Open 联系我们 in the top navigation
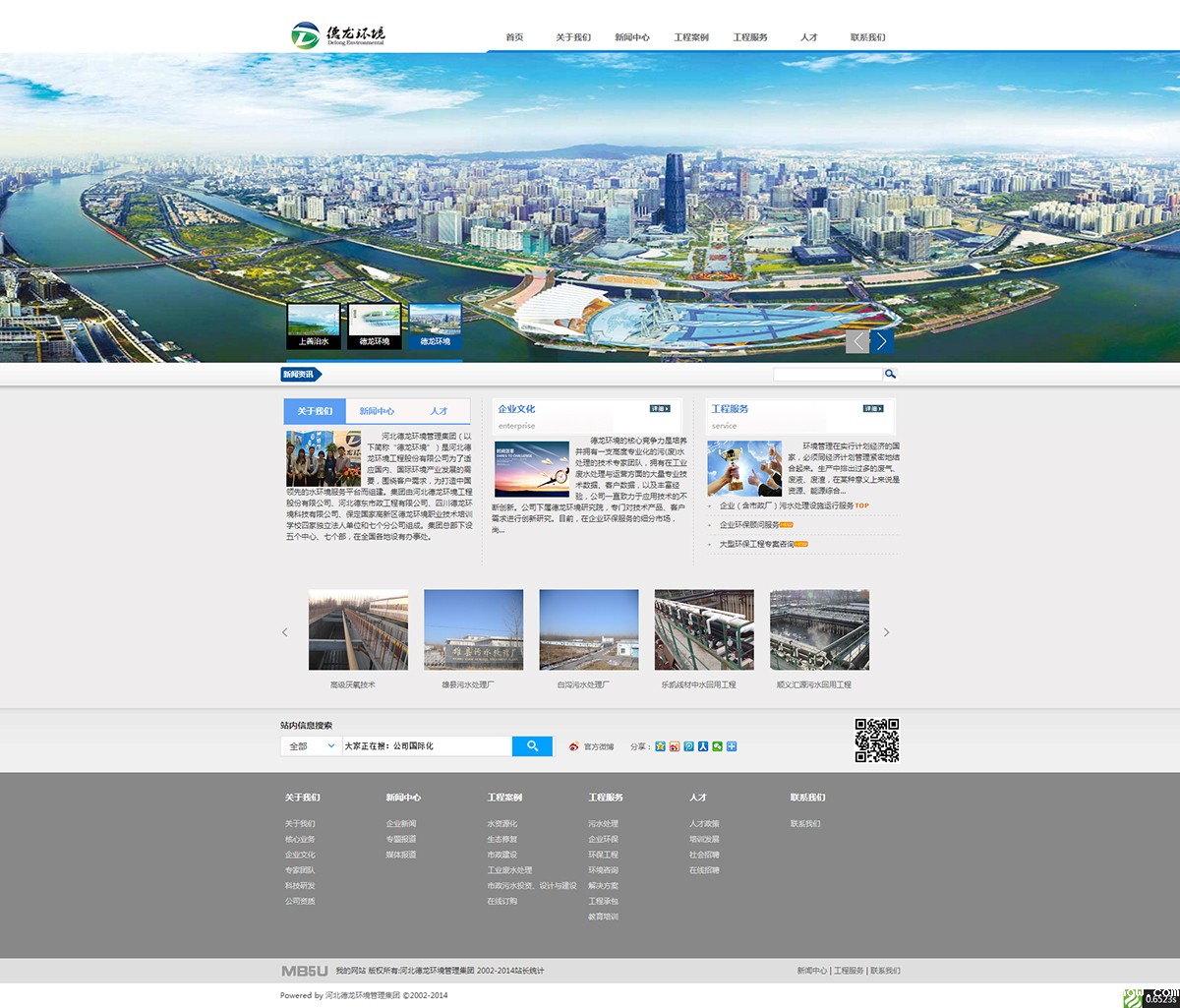 pos(867,37)
